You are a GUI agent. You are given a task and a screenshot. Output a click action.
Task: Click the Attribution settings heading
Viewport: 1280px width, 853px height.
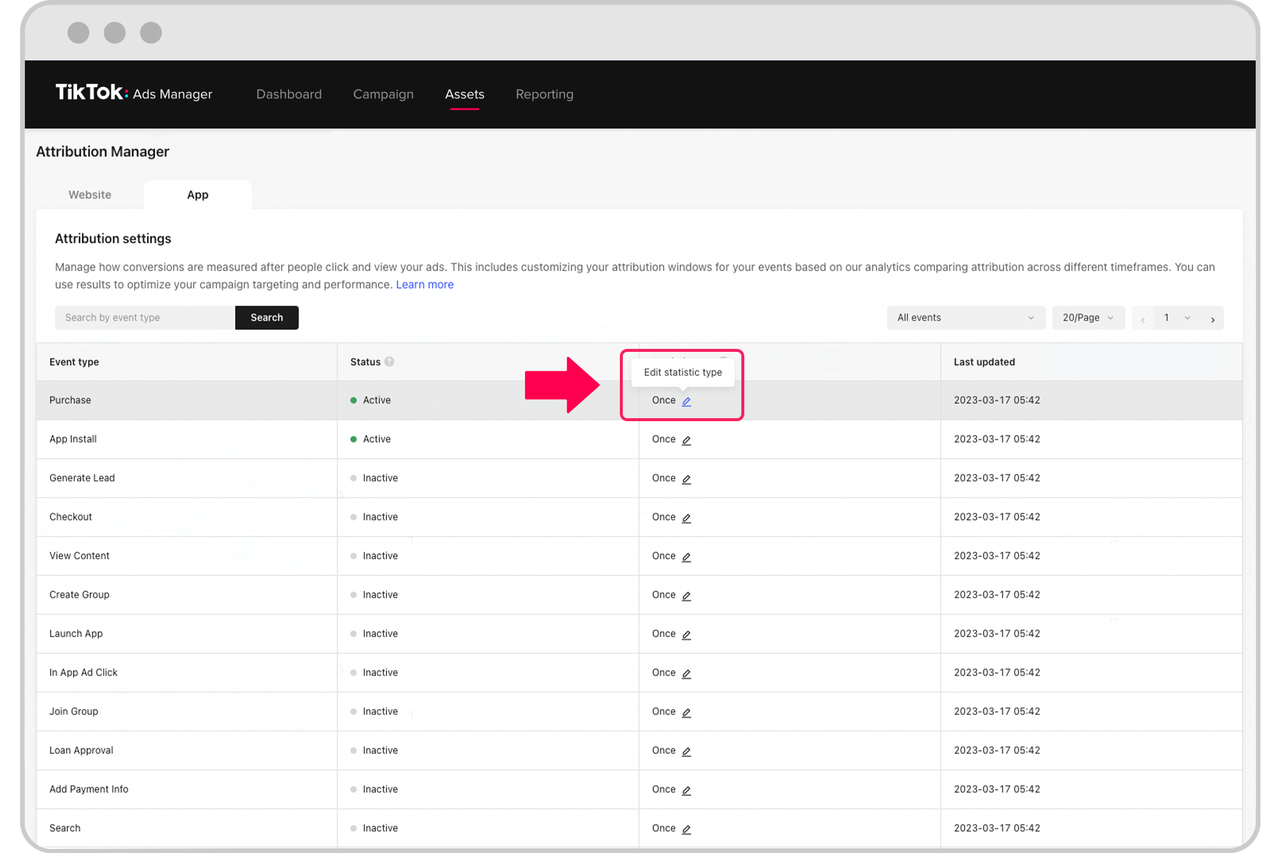[113, 239]
